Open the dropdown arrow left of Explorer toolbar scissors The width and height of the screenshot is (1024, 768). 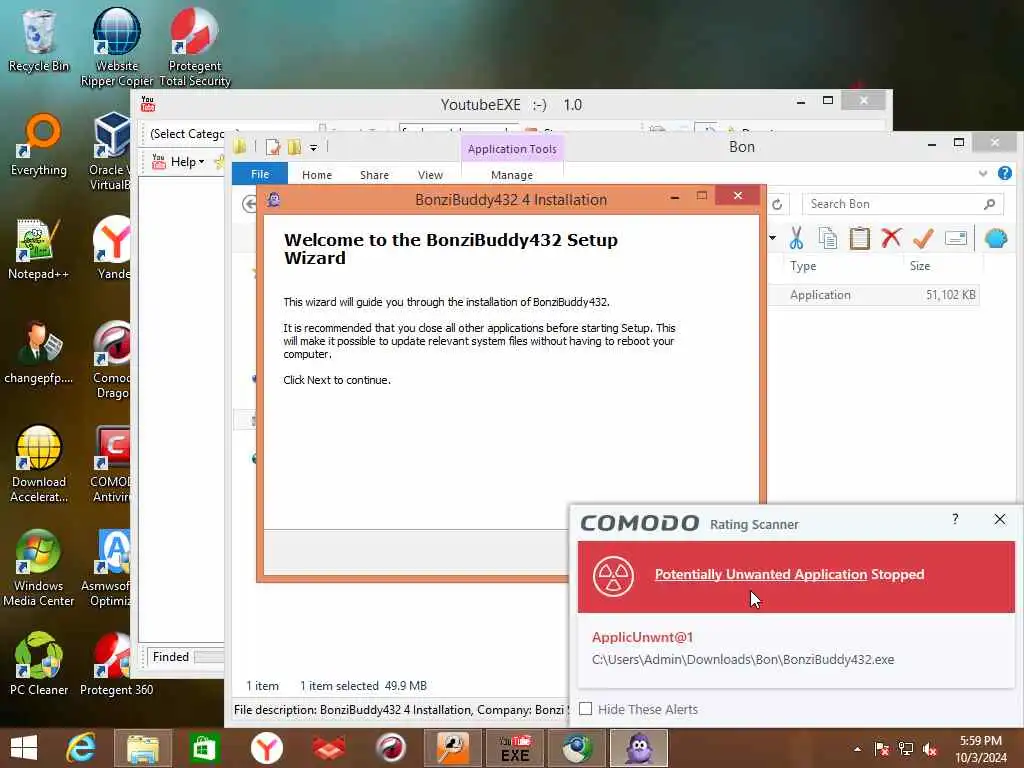(773, 238)
